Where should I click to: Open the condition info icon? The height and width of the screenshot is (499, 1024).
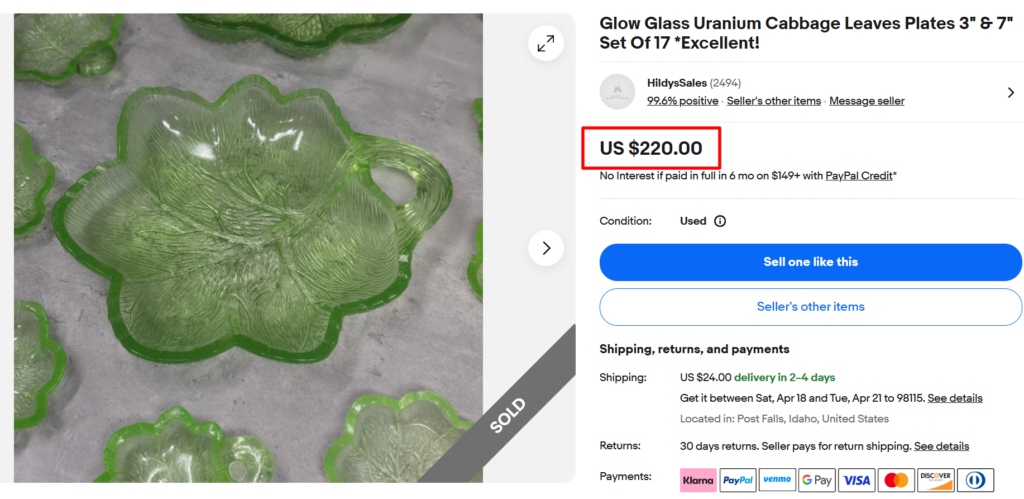pos(720,221)
